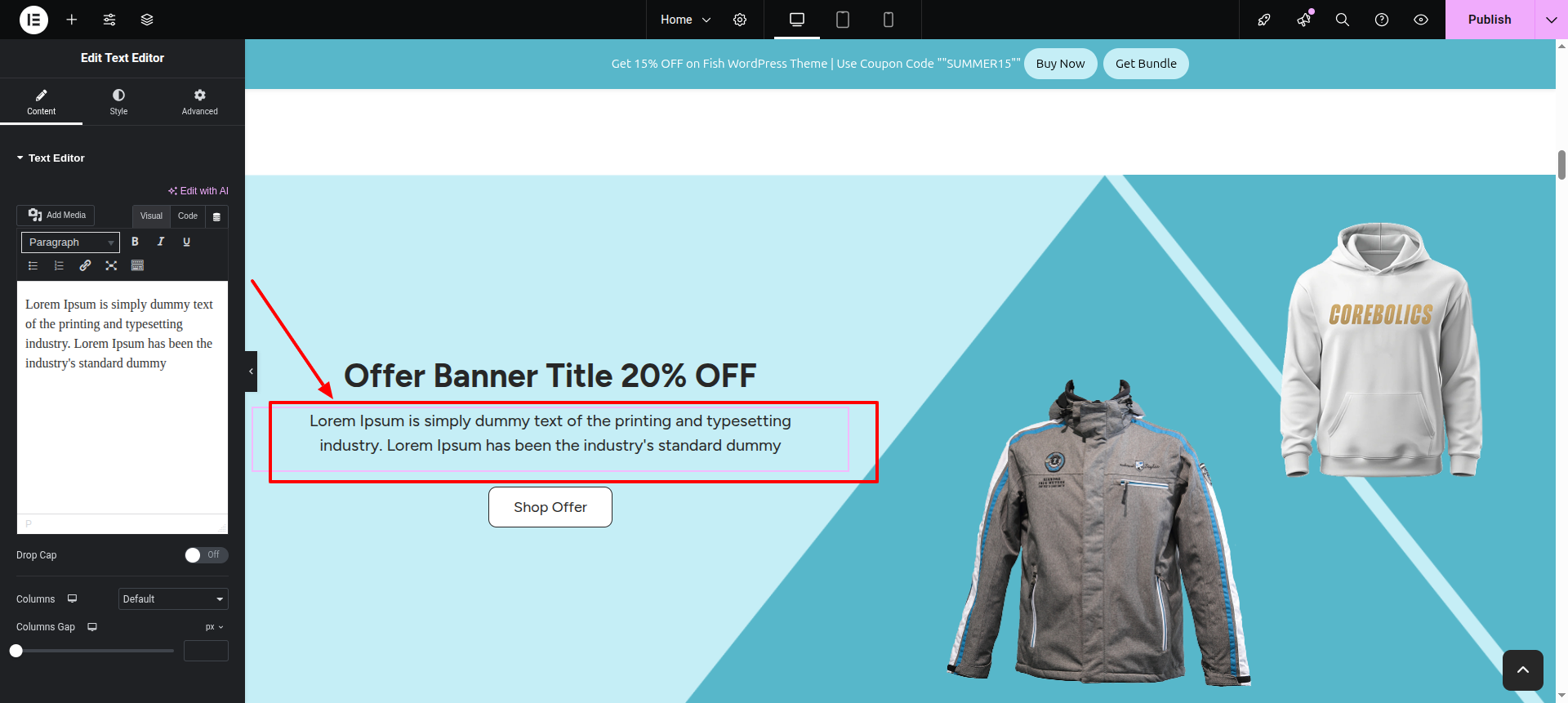Expand Publish options arrow

coord(1551,20)
